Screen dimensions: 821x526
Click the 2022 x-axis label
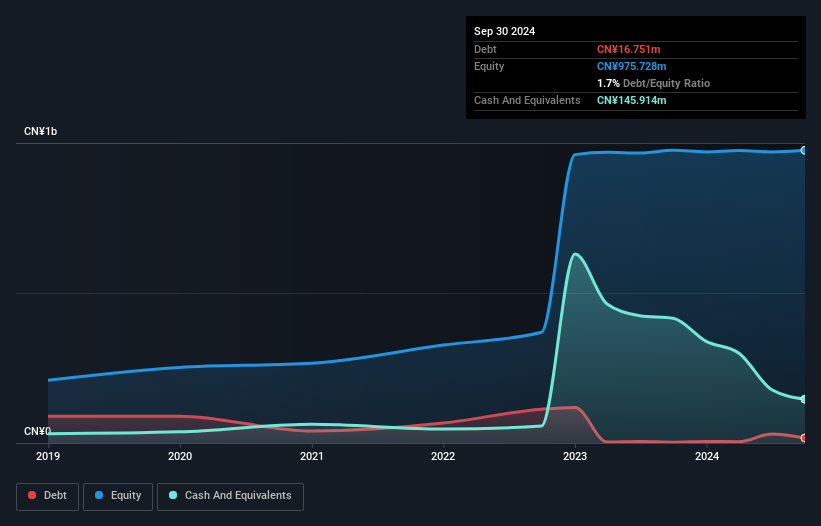click(x=443, y=456)
